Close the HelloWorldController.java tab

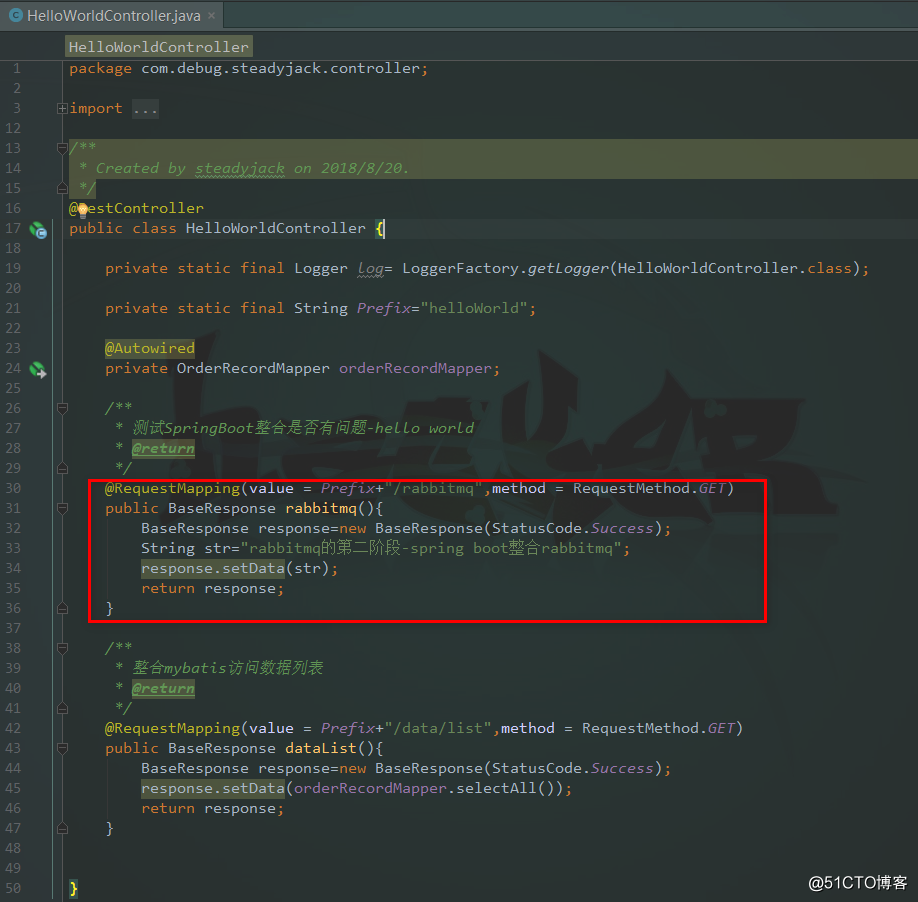pos(211,16)
